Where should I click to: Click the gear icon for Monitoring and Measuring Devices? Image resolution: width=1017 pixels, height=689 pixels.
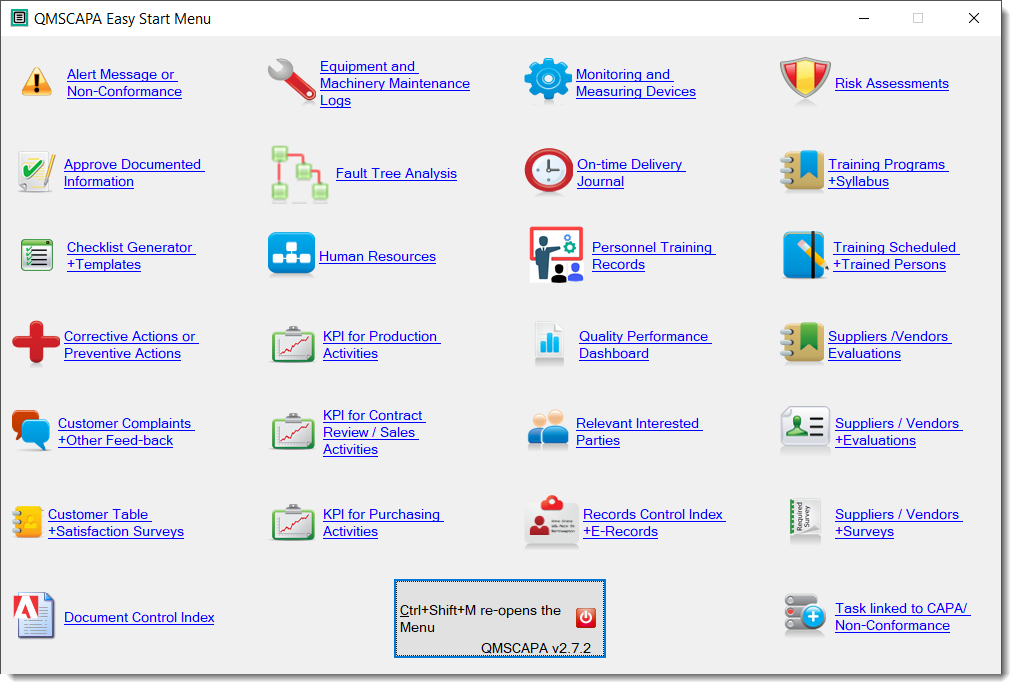pos(547,80)
